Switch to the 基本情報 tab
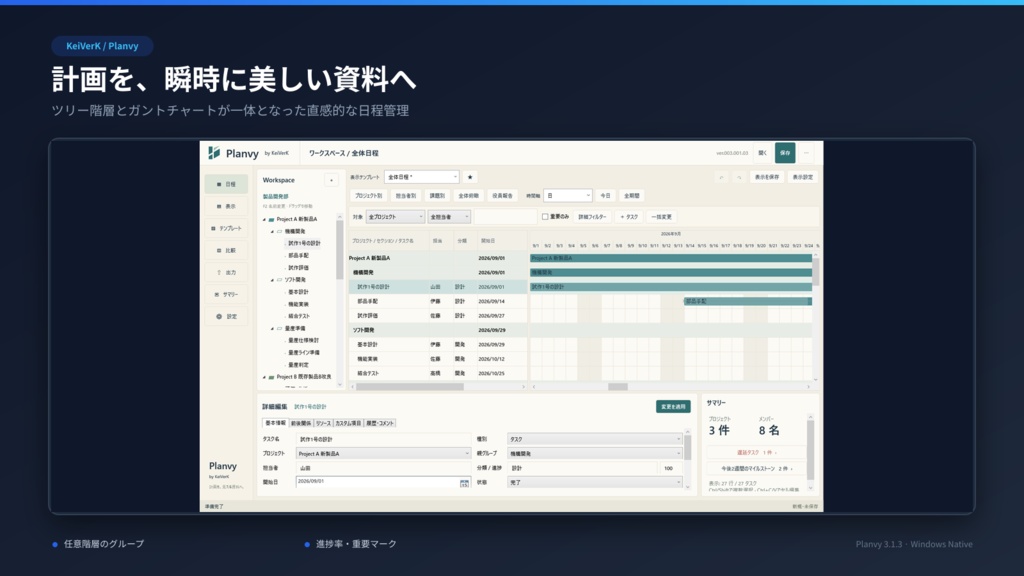 tap(275, 423)
